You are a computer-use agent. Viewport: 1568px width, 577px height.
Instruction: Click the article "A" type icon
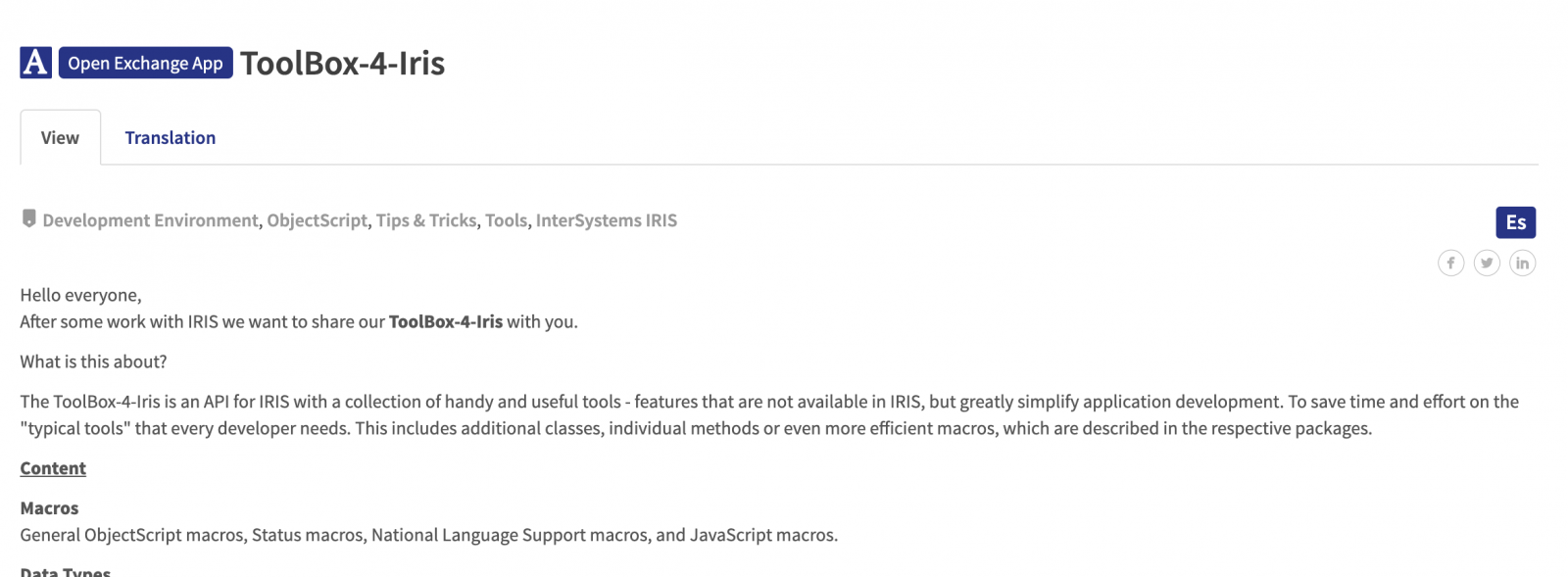coord(35,63)
